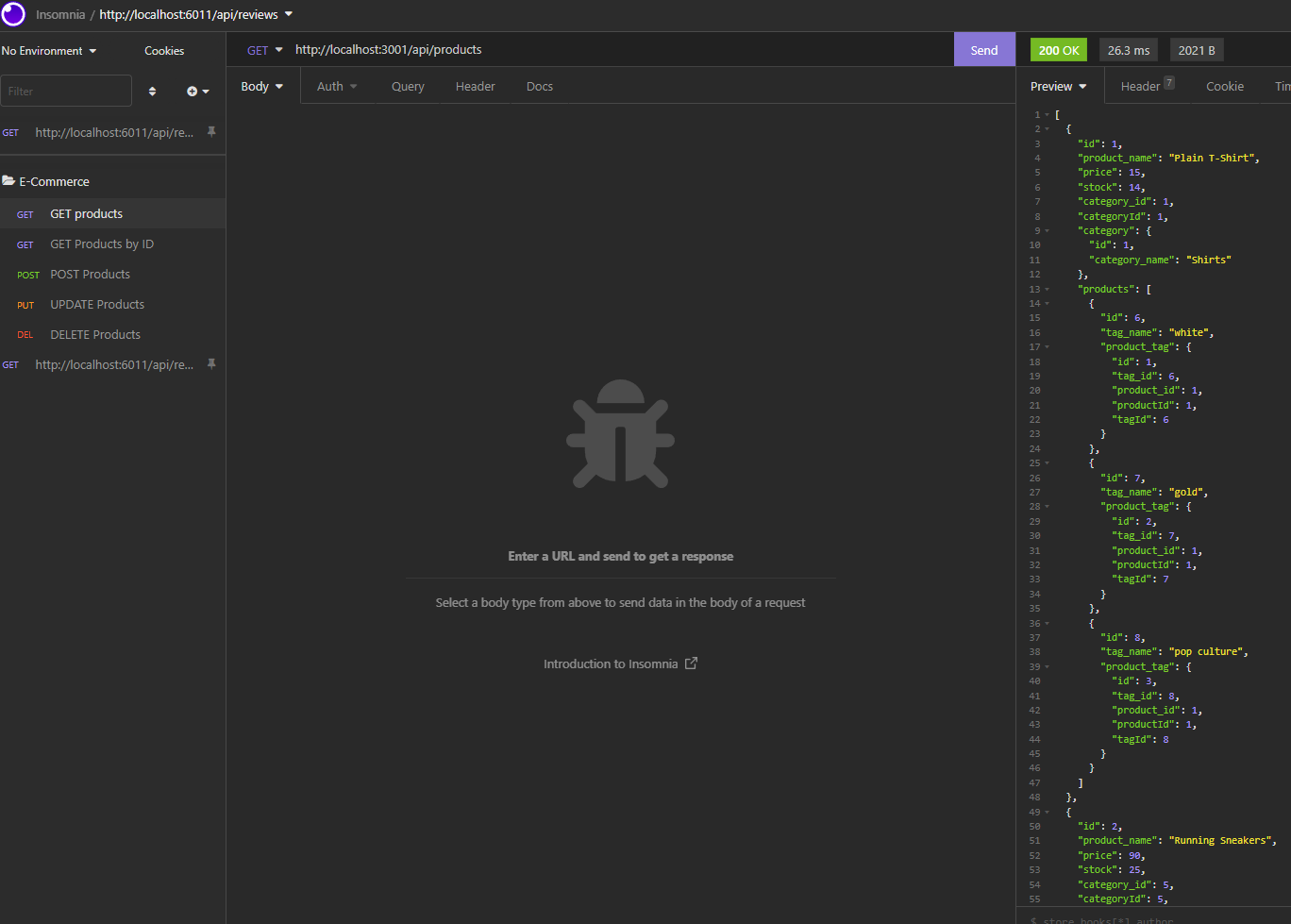Viewport: 1291px width, 924px height.
Task: Send the request with the Send button
Action: tap(984, 50)
